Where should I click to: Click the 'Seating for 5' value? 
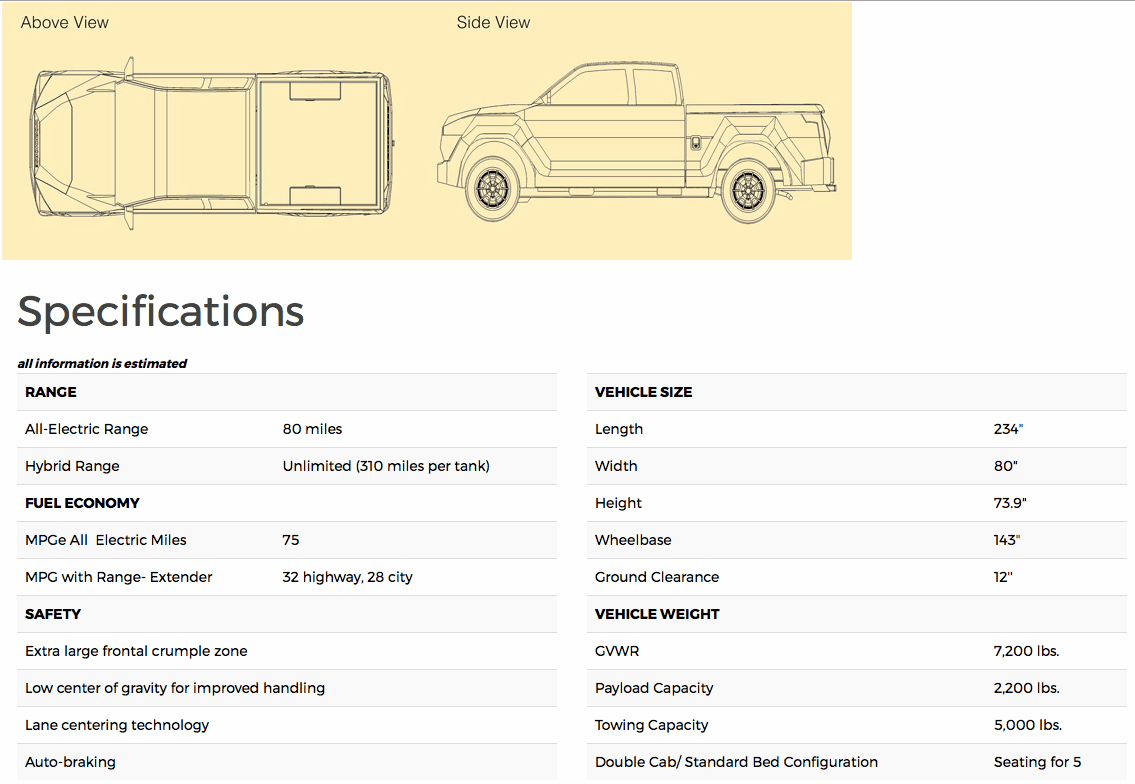pos(1037,762)
